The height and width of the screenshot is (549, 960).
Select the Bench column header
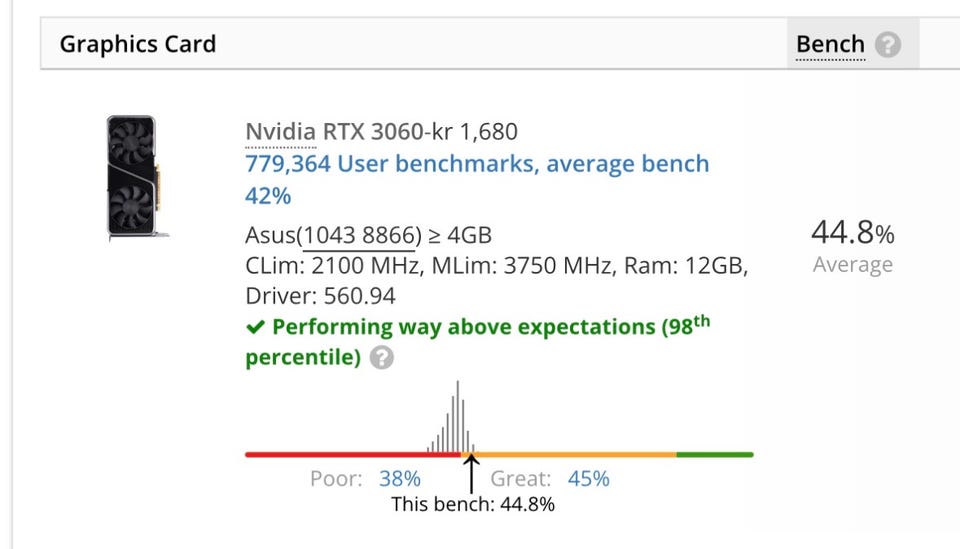tap(830, 45)
